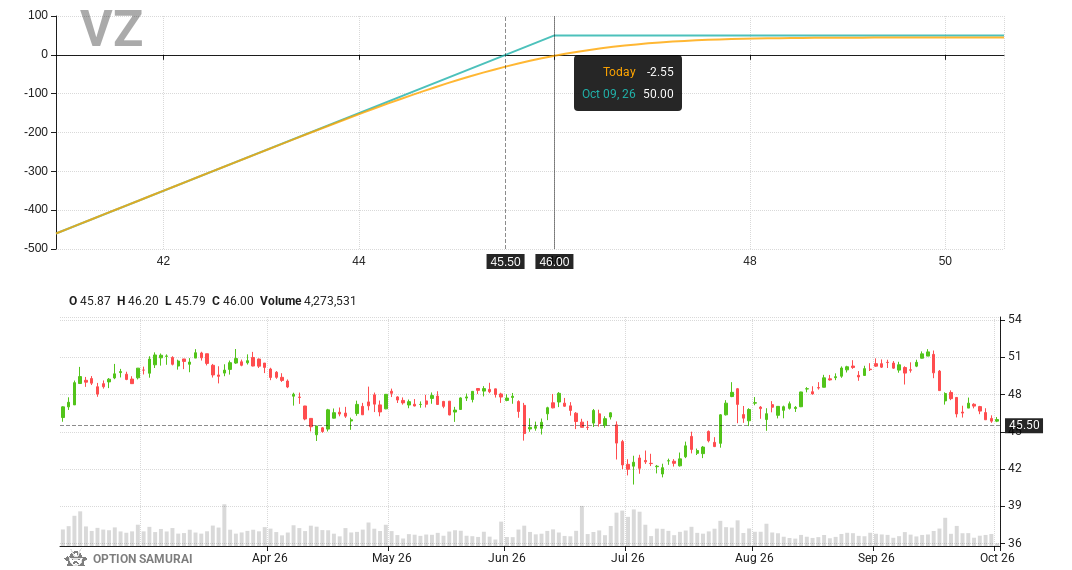Click the 39 price label on candlestick axis
1072x570 pixels.
click(1015, 505)
